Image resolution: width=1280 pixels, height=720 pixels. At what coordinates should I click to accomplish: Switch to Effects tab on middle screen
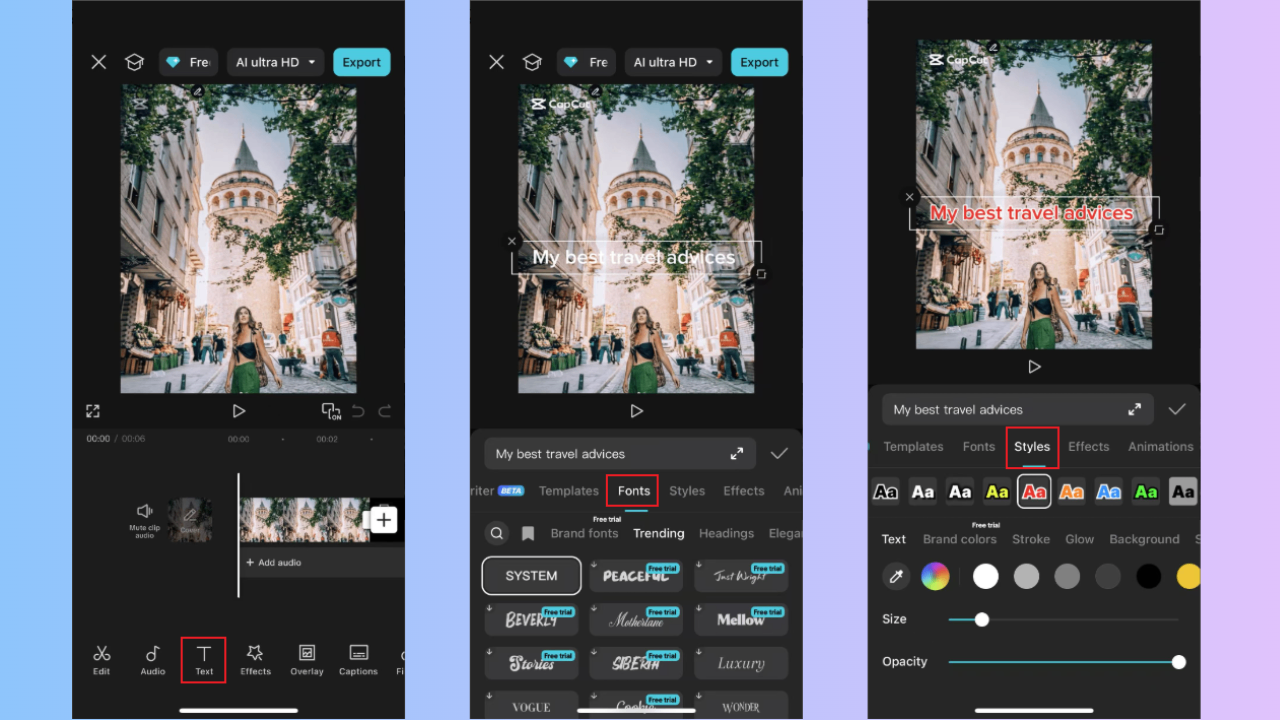point(744,491)
